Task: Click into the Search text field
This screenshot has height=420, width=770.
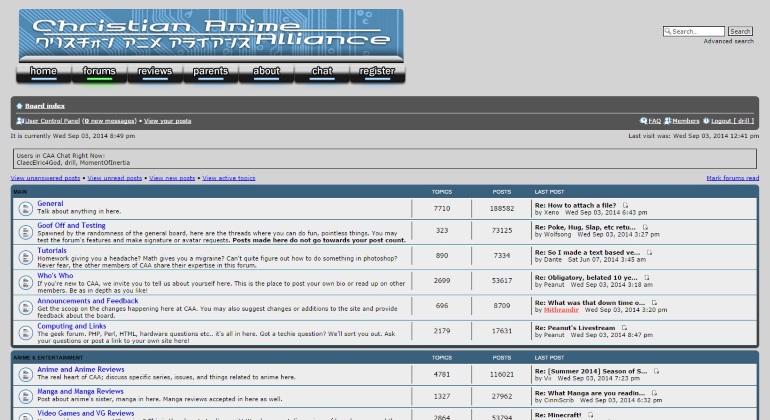Action: (693, 31)
